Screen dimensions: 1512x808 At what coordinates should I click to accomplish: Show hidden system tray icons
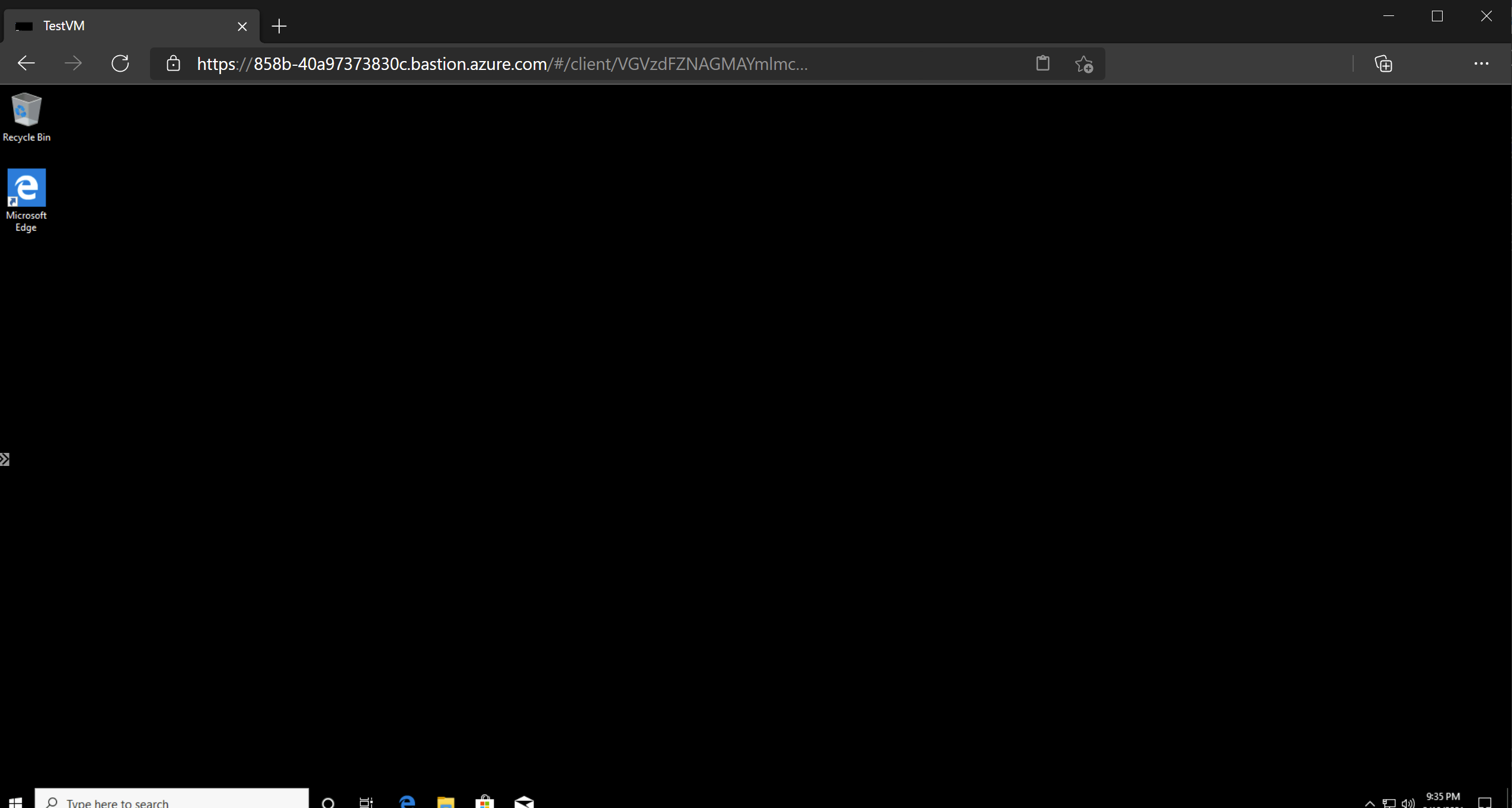point(1370,803)
